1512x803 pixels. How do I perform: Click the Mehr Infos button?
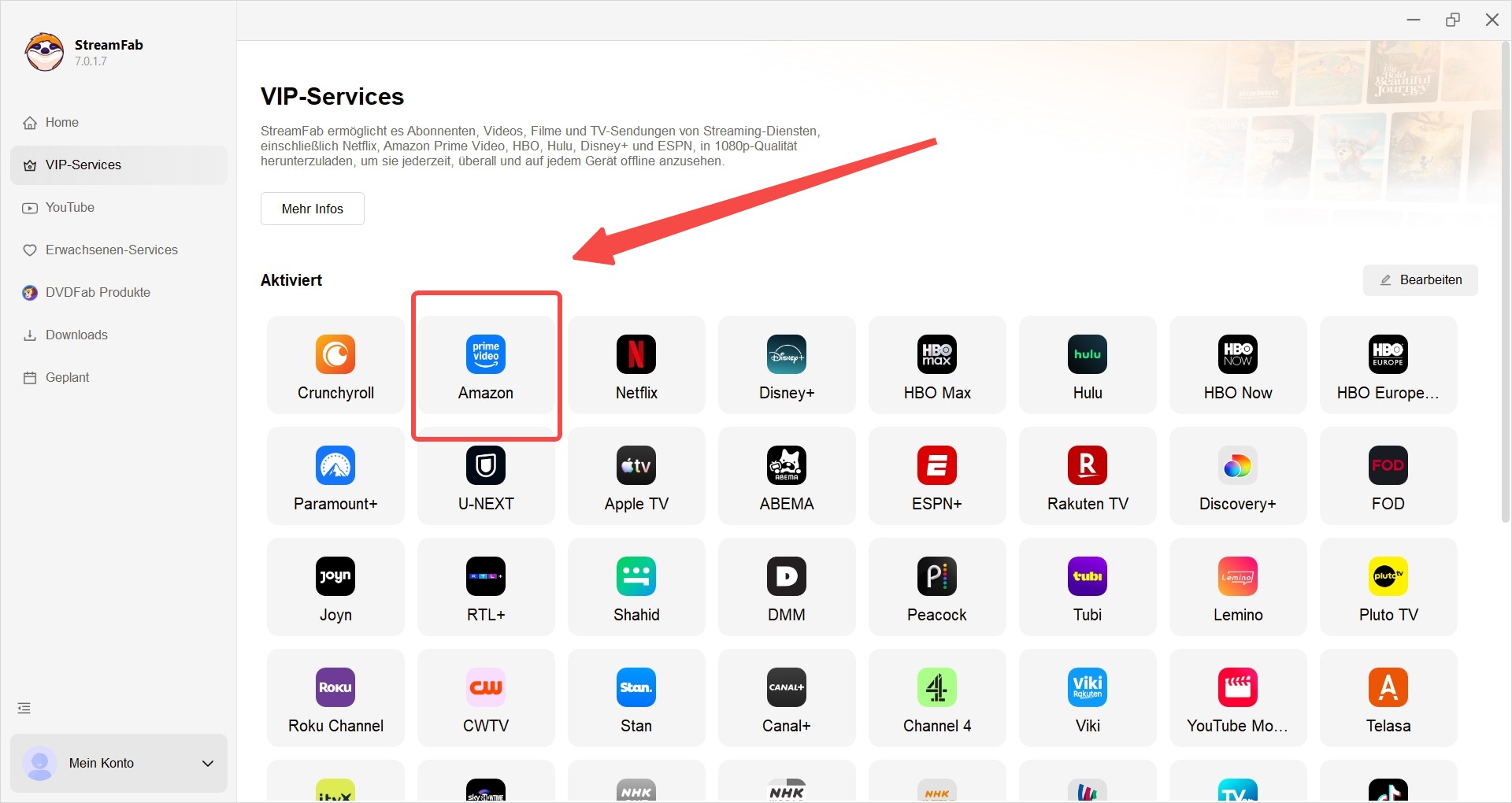[x=312, y=208]
